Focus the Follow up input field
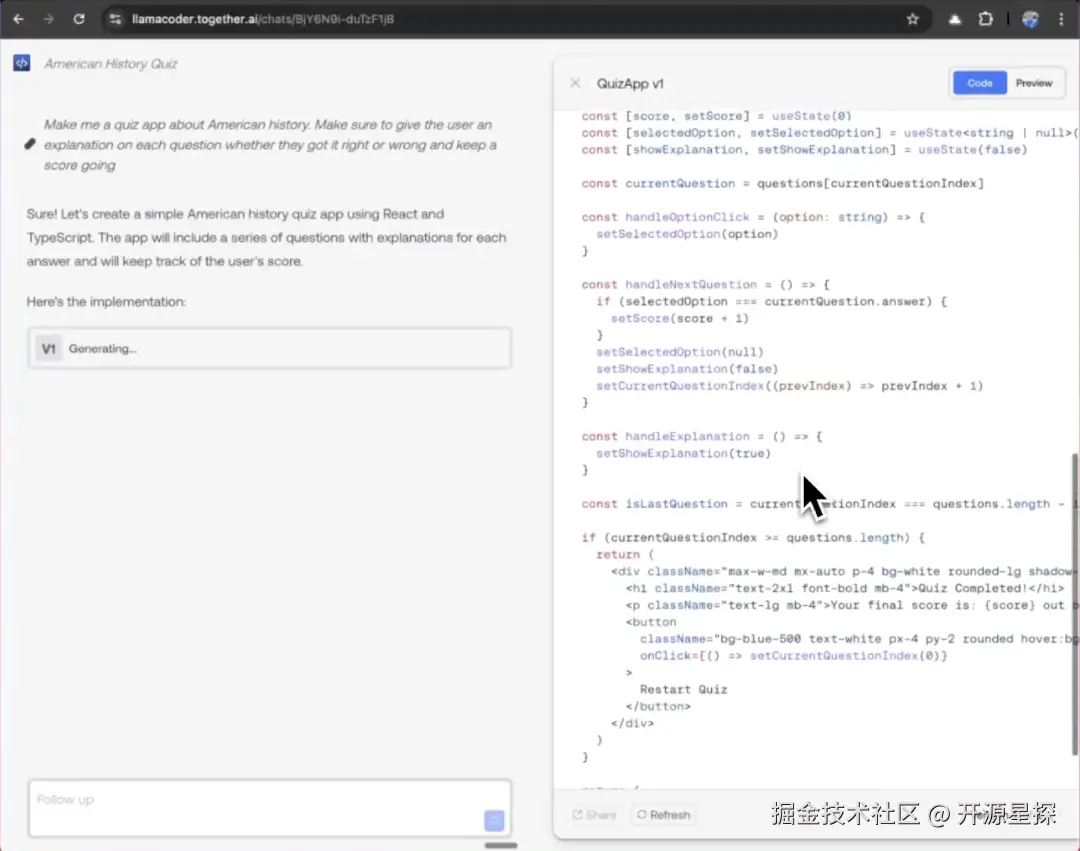 coord(269,808)
